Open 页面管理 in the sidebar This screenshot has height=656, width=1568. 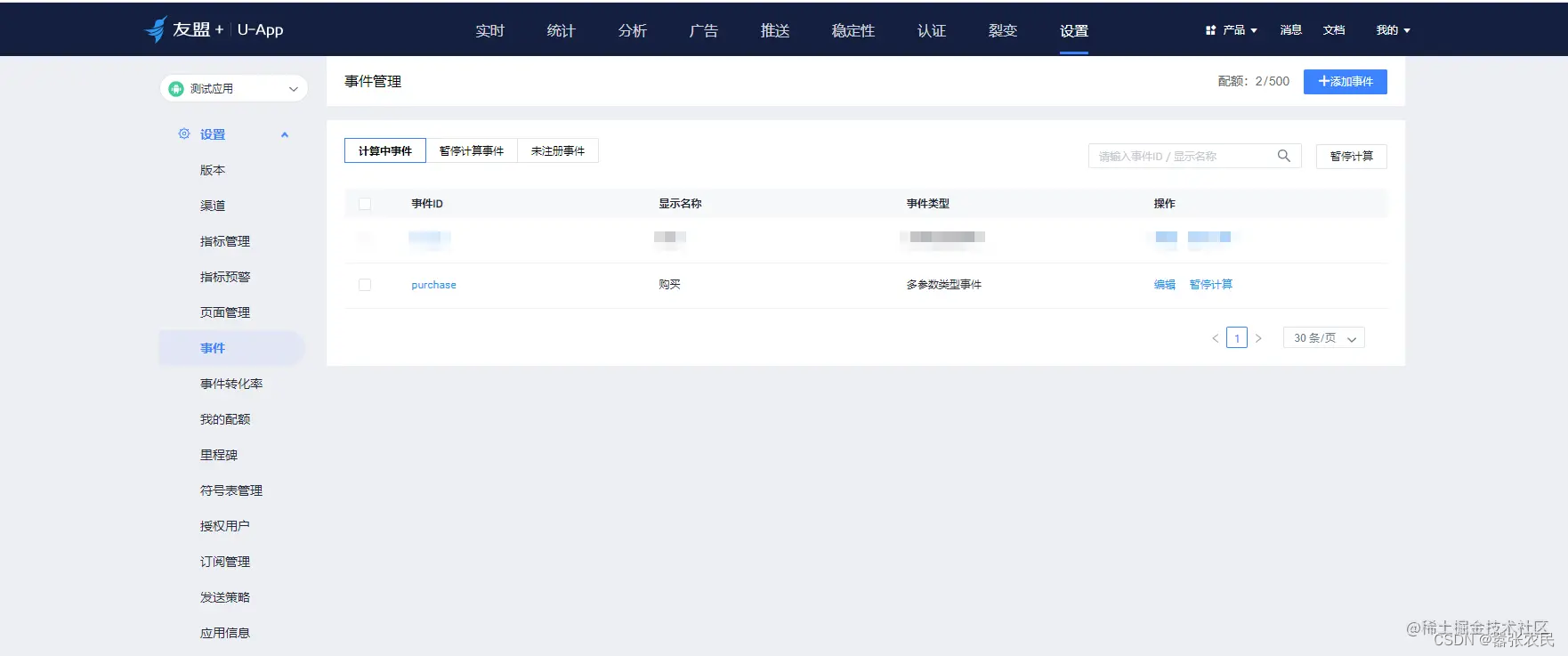coord(225,312)
